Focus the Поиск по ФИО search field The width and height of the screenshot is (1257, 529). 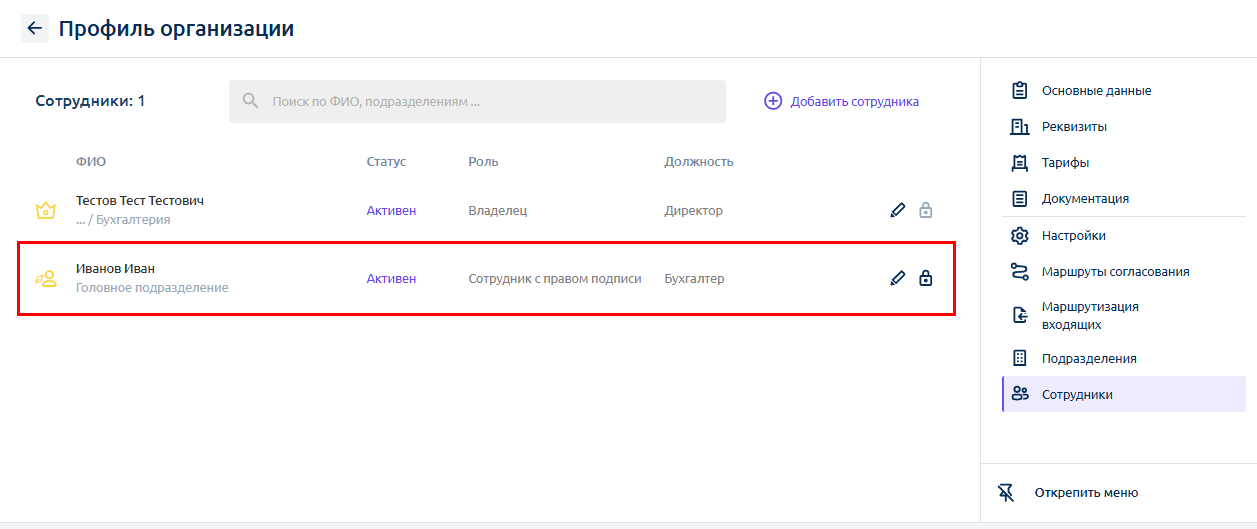click(477, 101)
